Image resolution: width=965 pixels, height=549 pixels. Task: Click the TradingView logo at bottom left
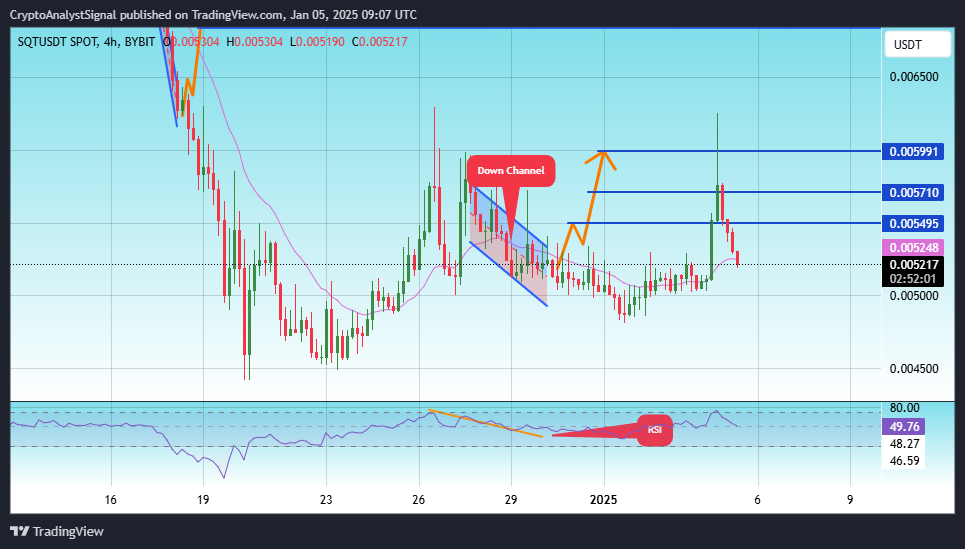57,531
